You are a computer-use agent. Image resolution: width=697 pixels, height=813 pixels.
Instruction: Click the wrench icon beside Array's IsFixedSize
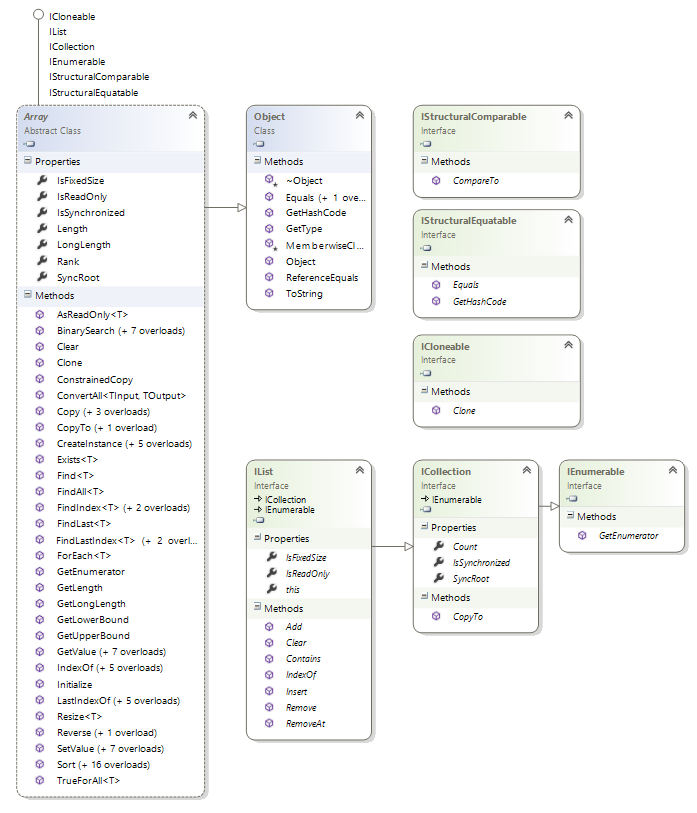click(41, 181)
